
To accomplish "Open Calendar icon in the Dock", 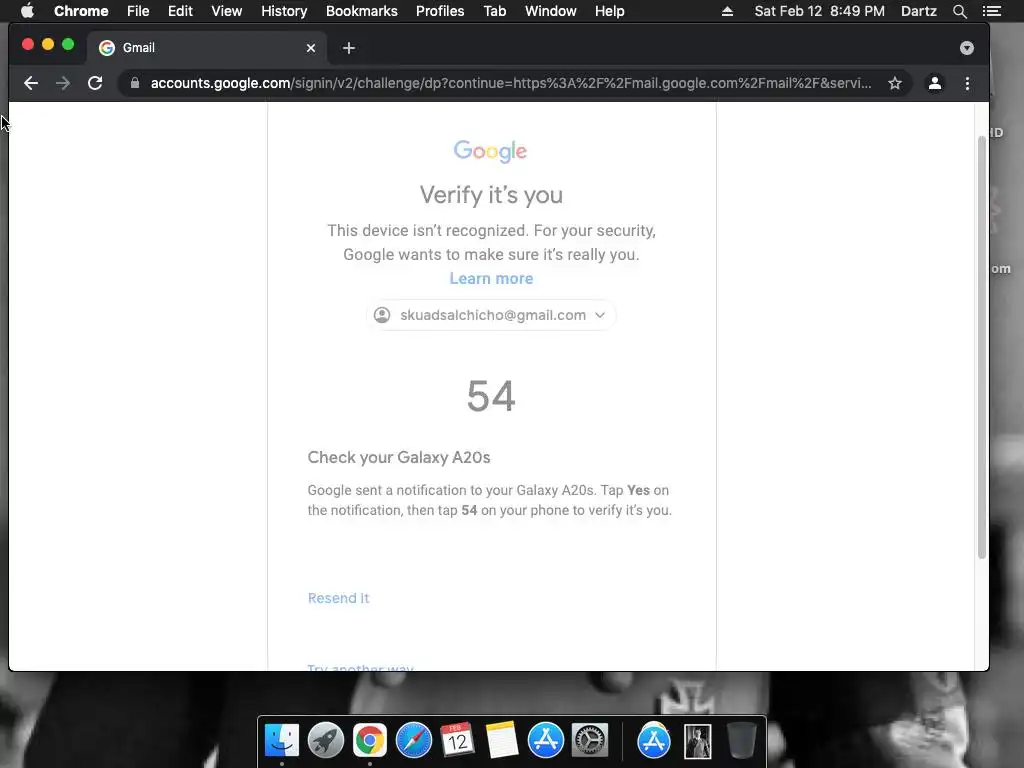I will point(457,741).
